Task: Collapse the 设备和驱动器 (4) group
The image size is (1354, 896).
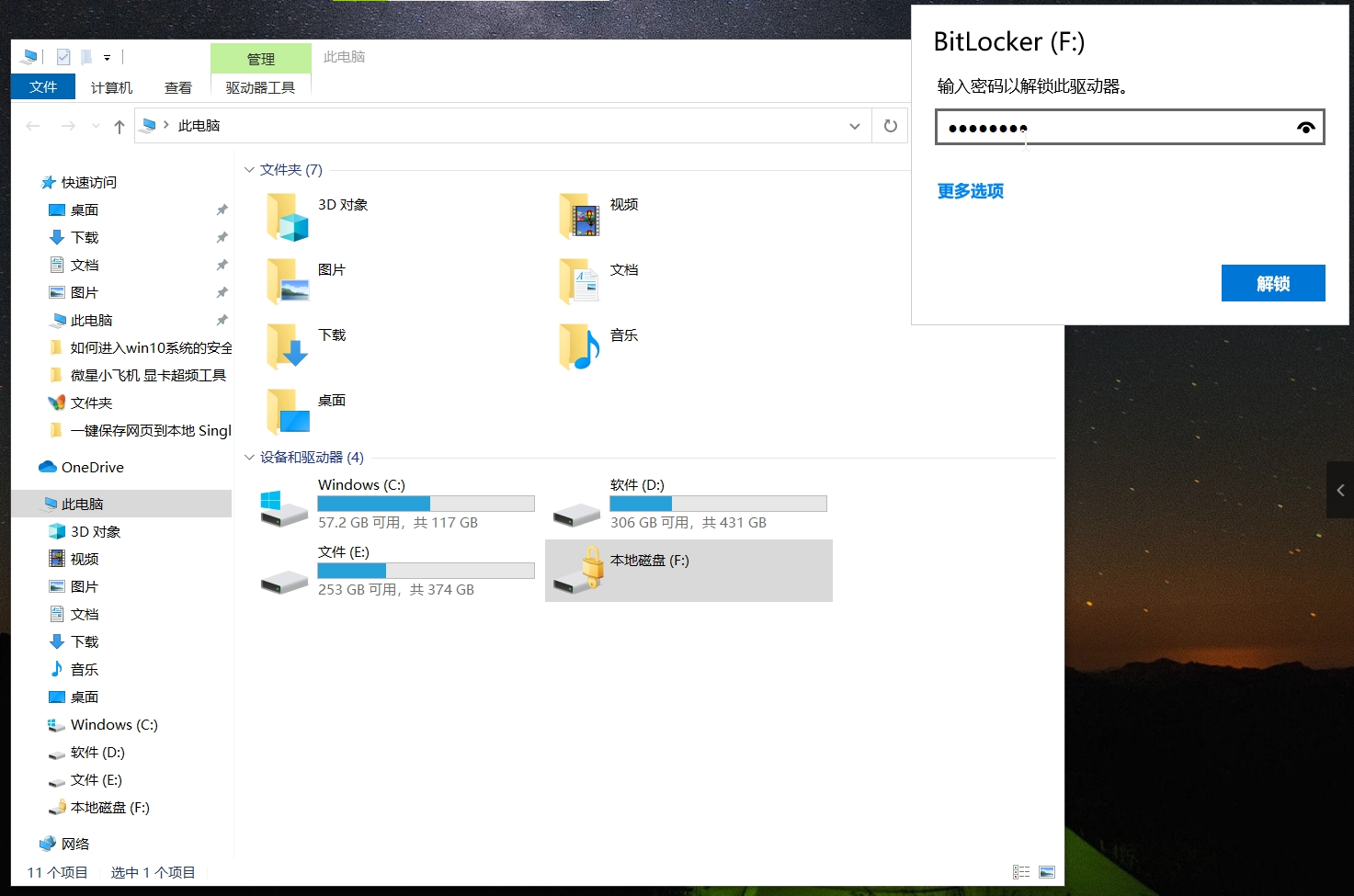Action: [249, 458]
